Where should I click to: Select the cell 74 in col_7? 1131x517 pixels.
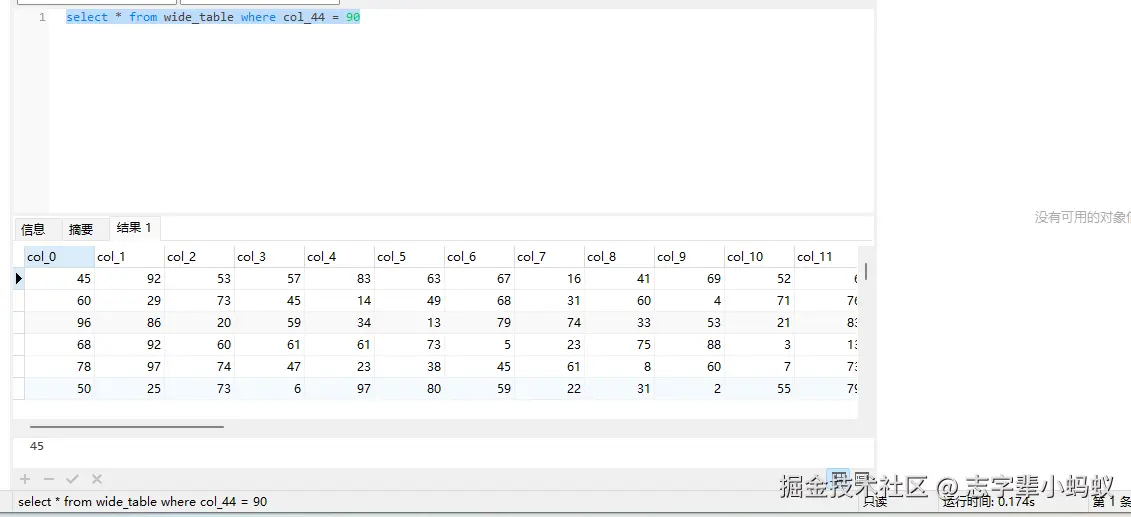tap(550, 322)
